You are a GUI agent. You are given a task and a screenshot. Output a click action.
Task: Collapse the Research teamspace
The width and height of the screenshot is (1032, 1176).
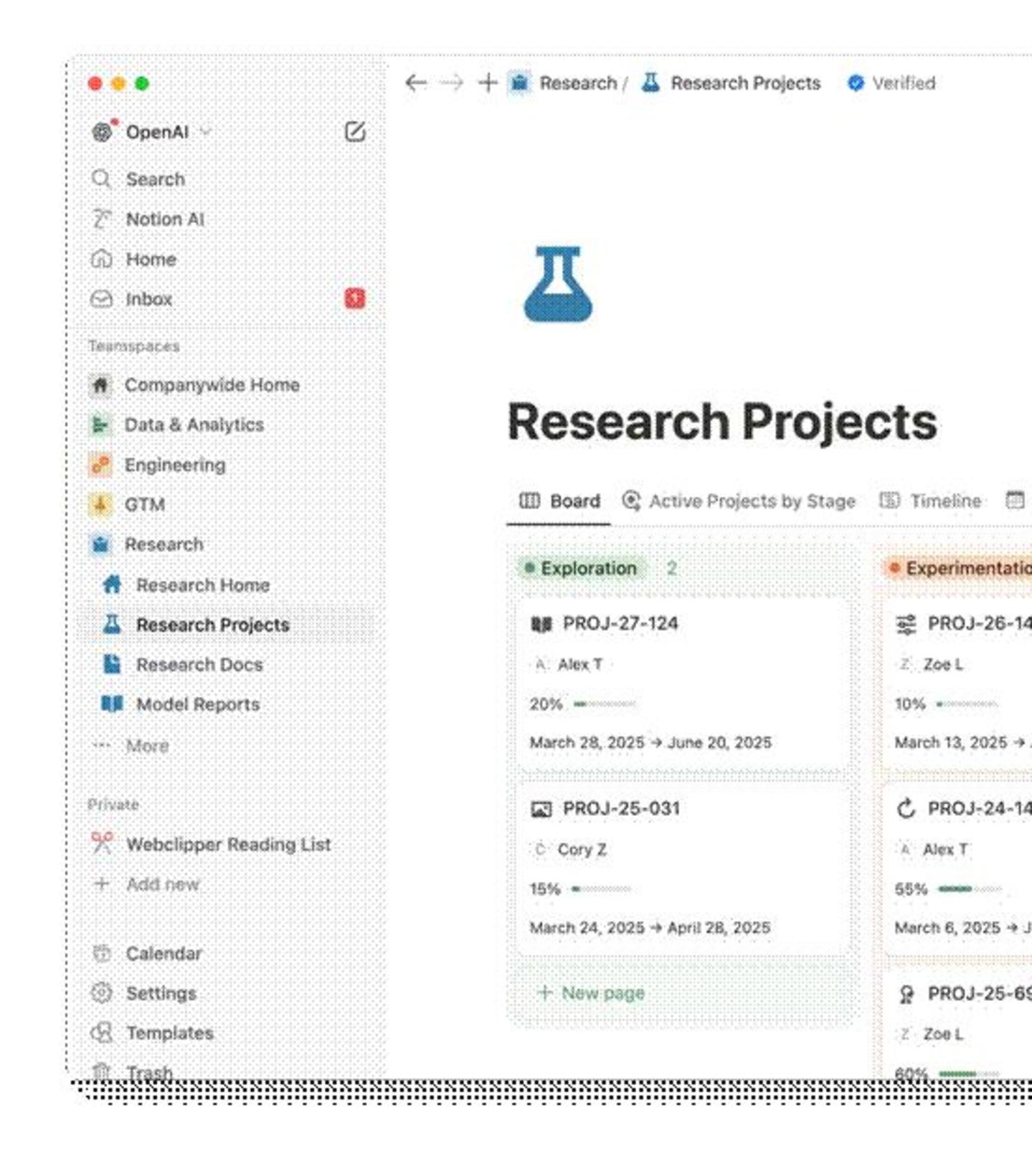point(164,544)
